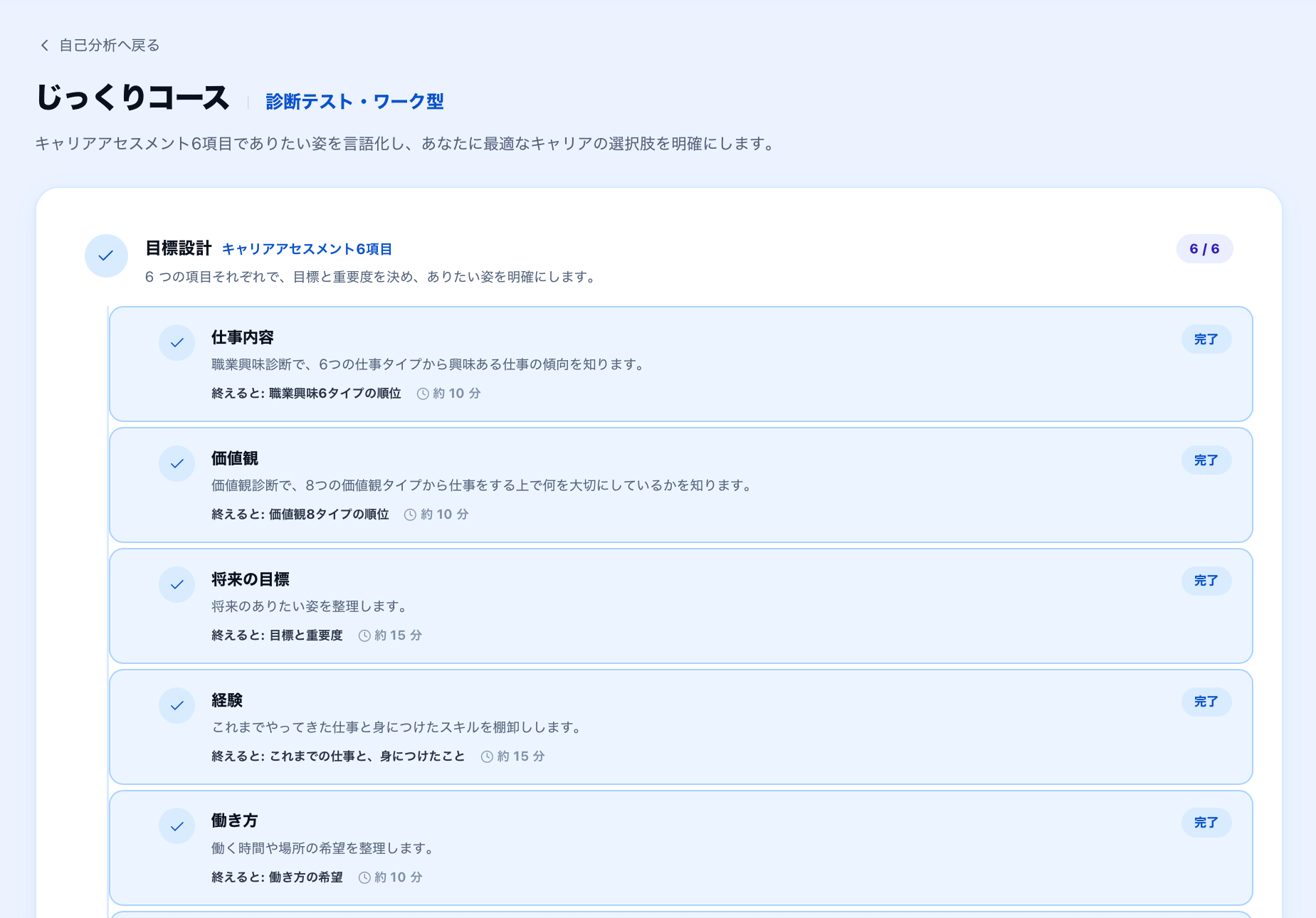The height and width of the screenshot is (918, 1316).
Task: Open the 働き方 card
Action: (681, 848)
